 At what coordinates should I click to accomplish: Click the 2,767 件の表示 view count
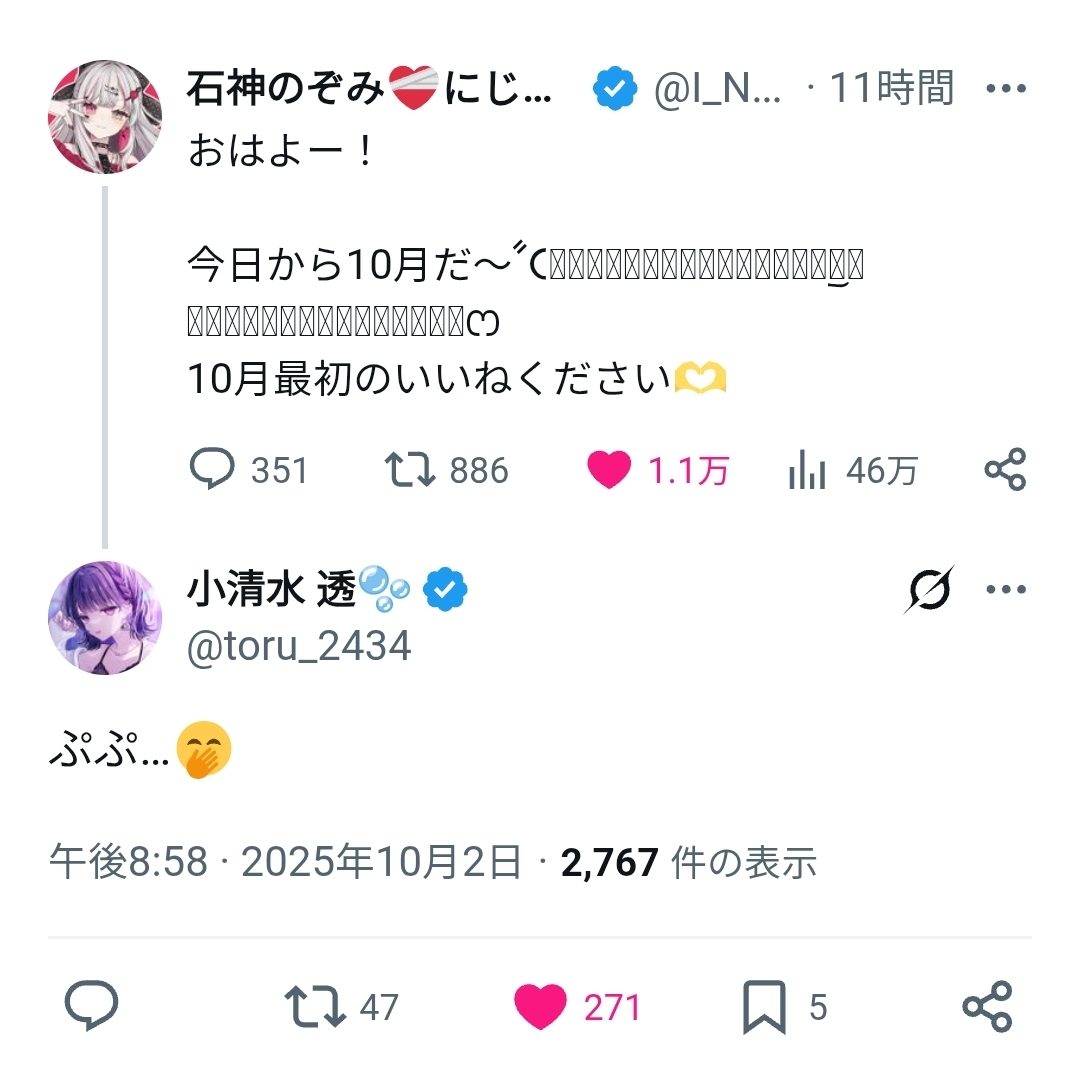[x=689, y=862]
